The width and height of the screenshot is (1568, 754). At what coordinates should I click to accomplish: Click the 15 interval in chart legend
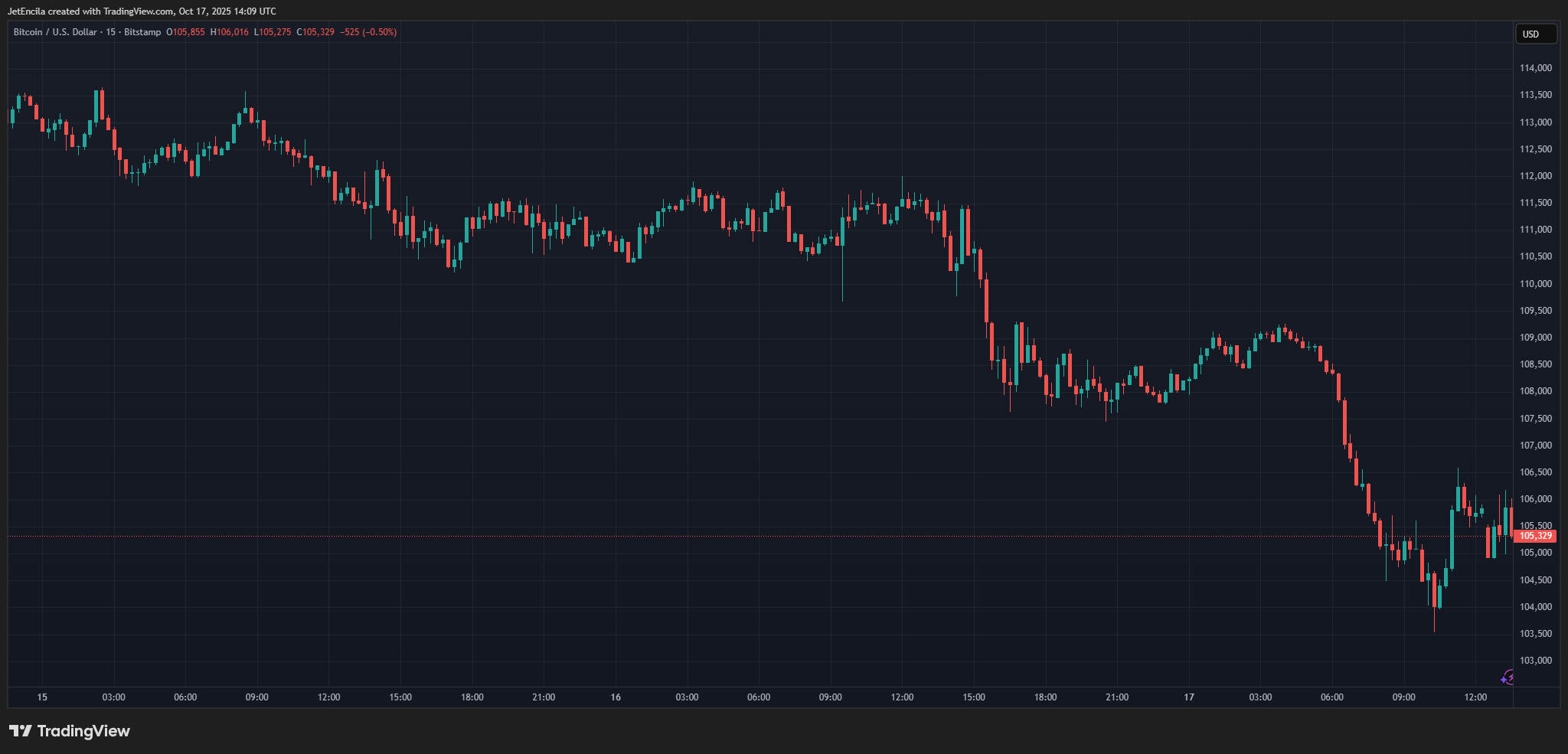pos(111,32)
